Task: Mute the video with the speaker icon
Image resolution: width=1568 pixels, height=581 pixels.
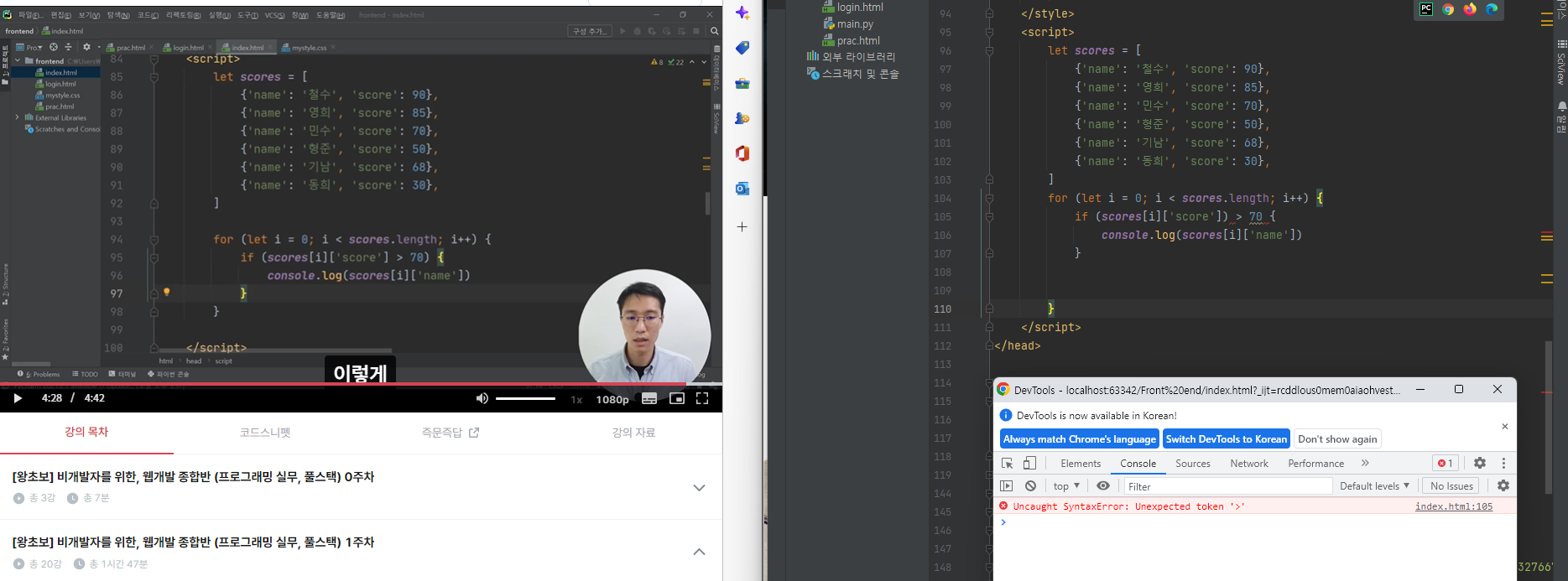Action: click(482, 398)
